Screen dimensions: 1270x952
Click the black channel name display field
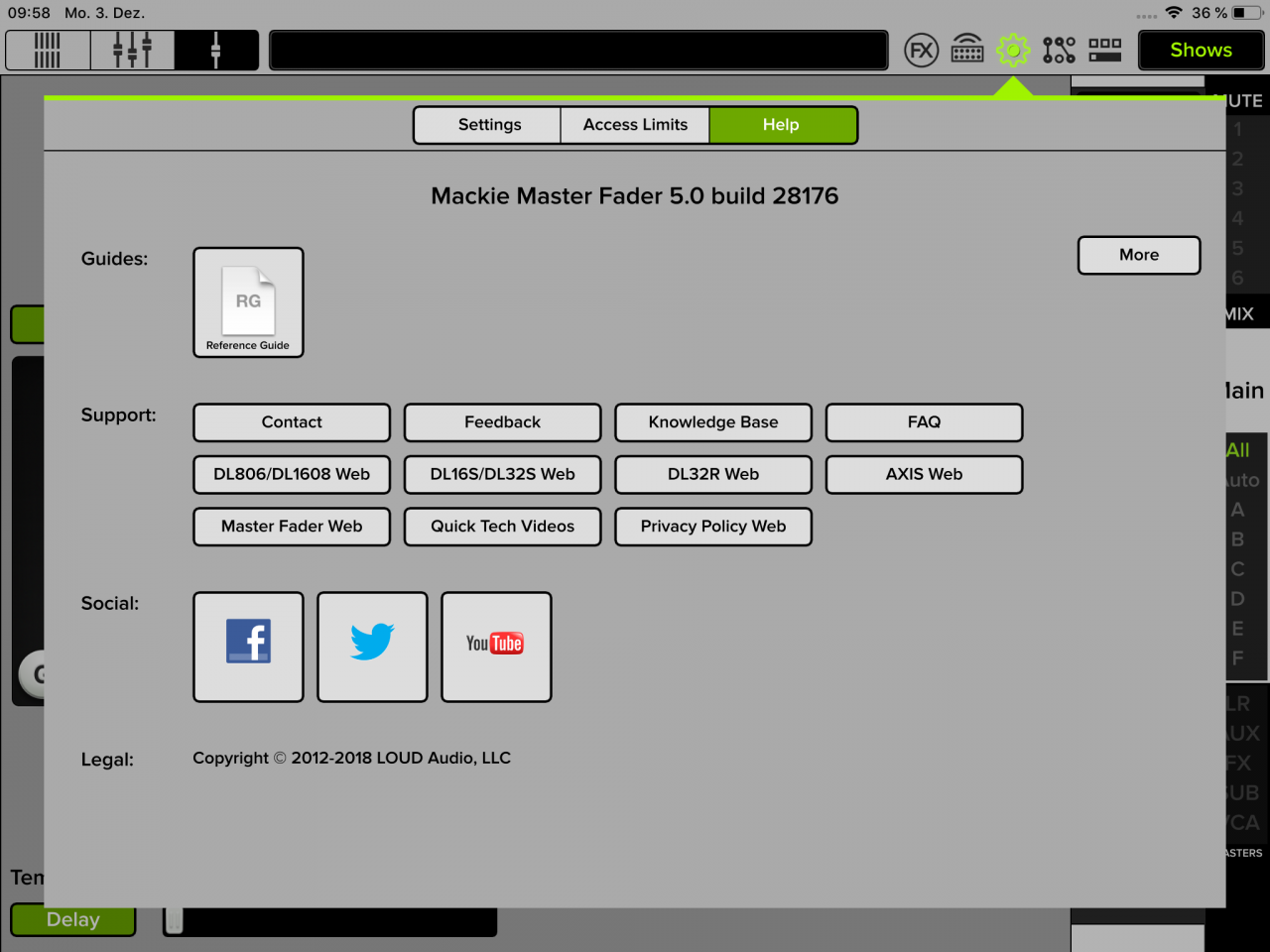coord(578,51)
